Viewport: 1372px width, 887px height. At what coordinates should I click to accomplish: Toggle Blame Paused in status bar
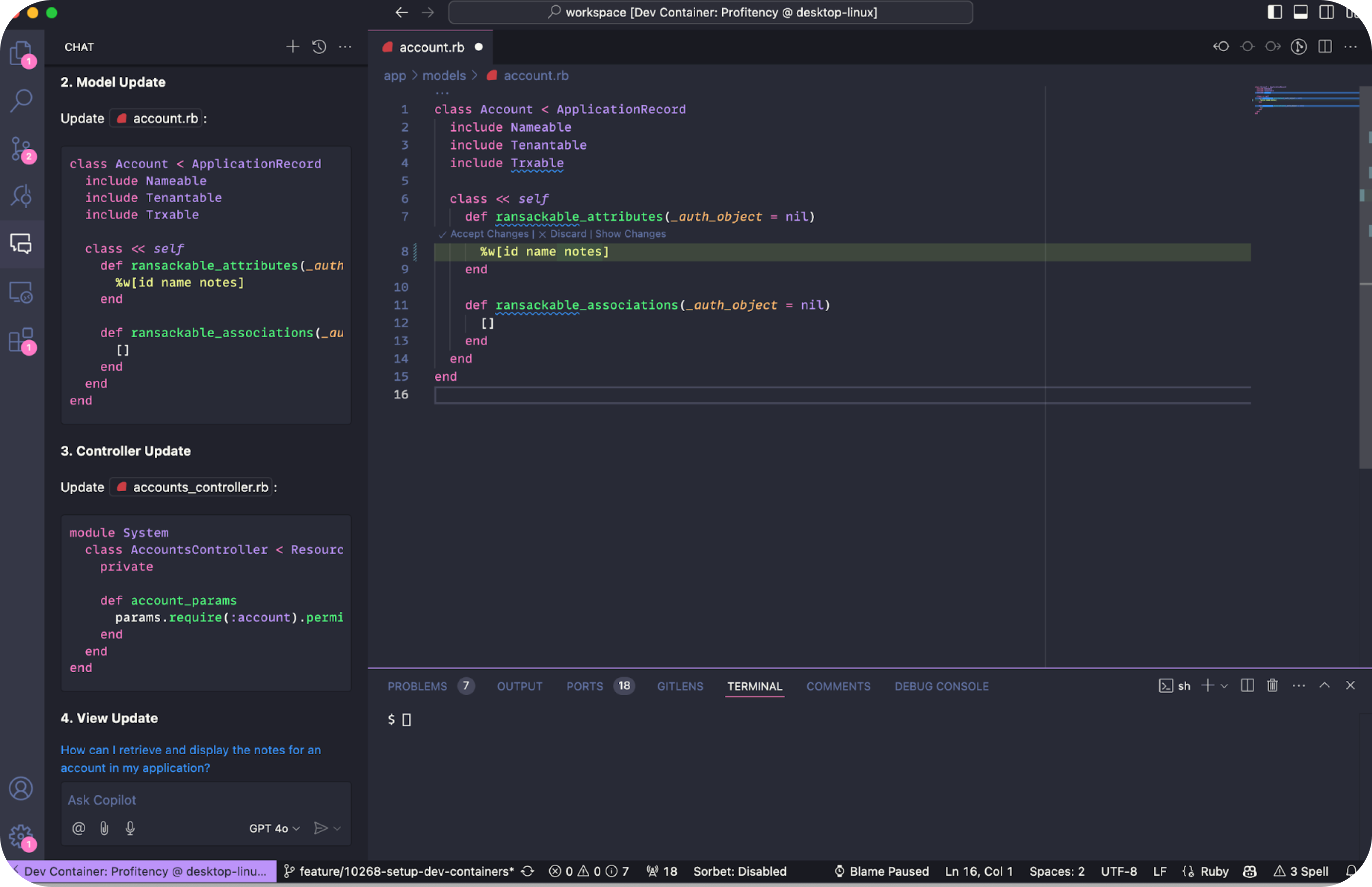(x=882, y=871)
